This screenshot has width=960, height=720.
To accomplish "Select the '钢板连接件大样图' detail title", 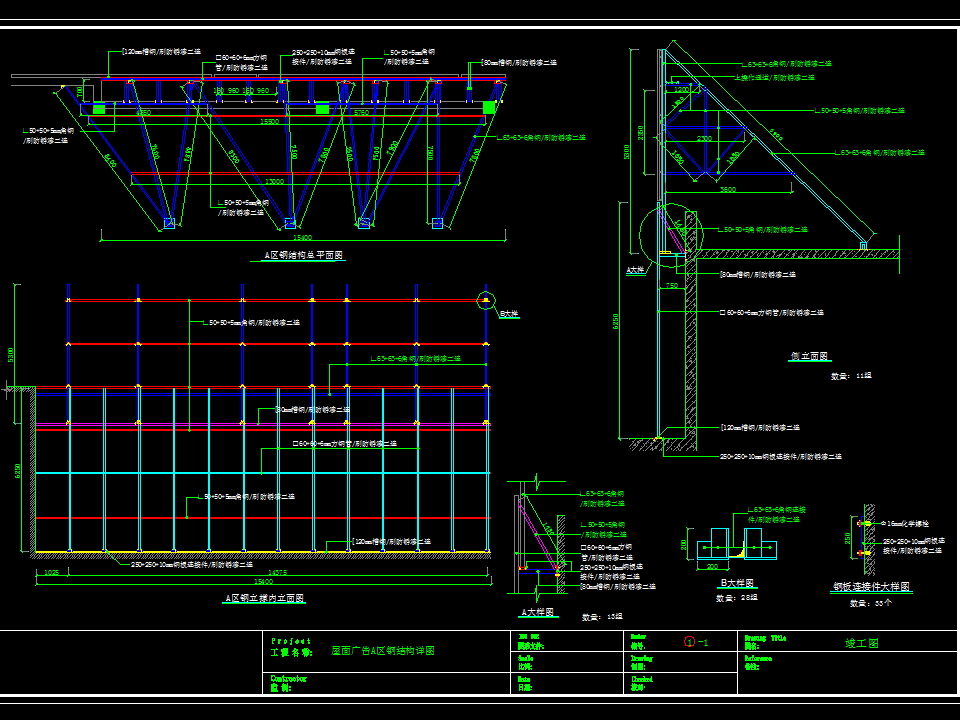I will 871,588.
